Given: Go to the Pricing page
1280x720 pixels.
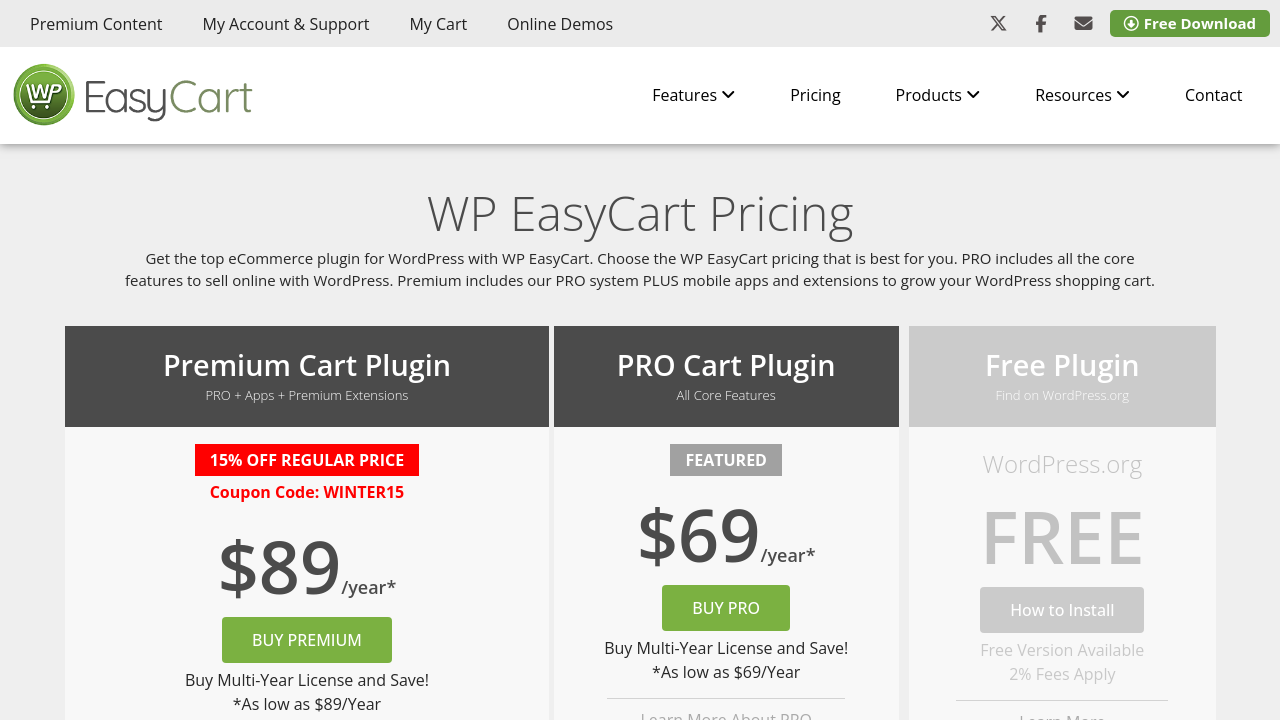Looking at the screenshot, I should coord(815,95).
